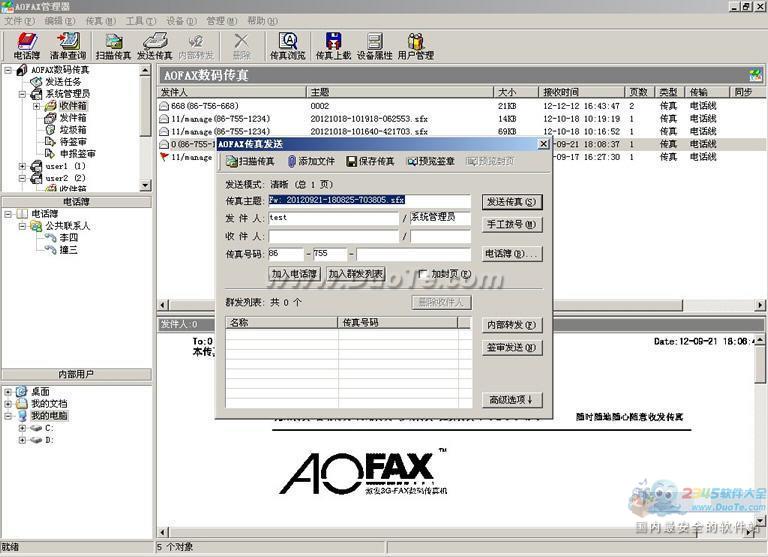Click 扫描传真 in the send dialog toolbar
The image size is (768, 557).
tap(250, 161)
